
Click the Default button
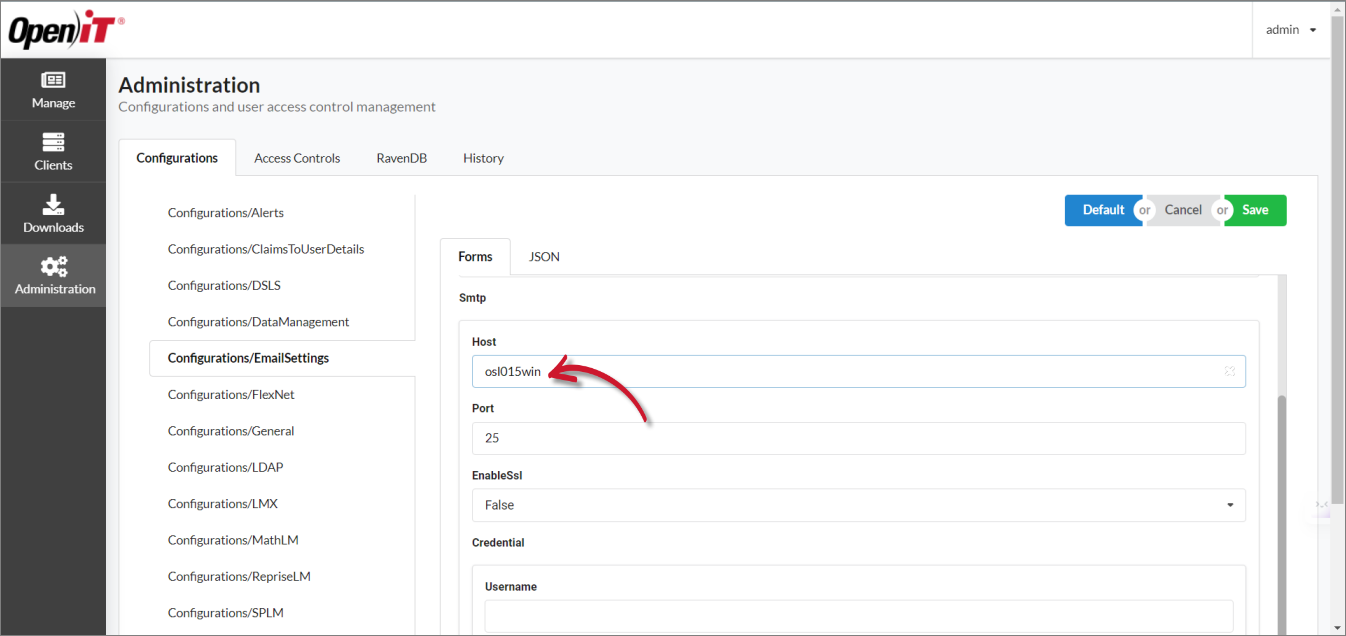pyautogui.click(x=1103, y=210)
